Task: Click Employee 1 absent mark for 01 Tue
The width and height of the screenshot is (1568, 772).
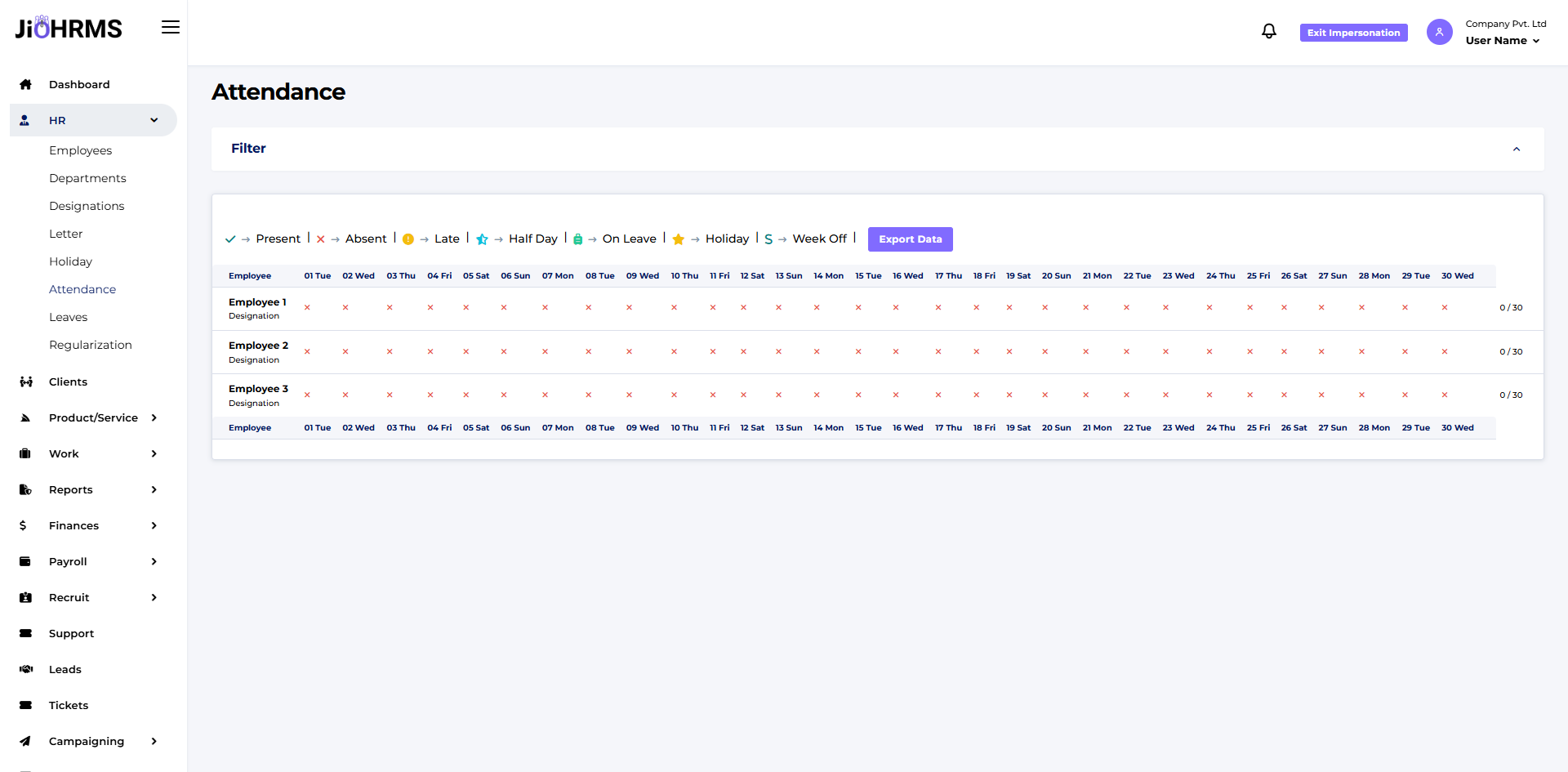Action: point(307,308)
